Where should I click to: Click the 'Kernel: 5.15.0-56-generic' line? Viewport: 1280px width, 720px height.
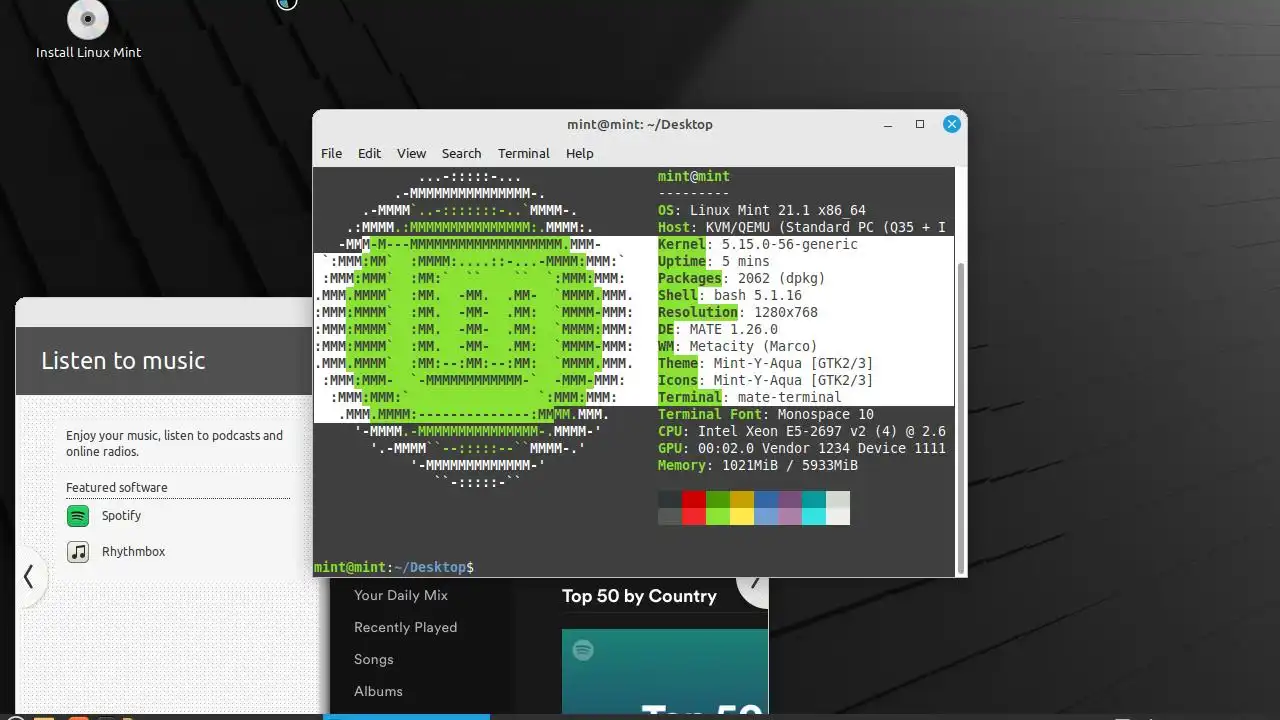pos(758,244)
